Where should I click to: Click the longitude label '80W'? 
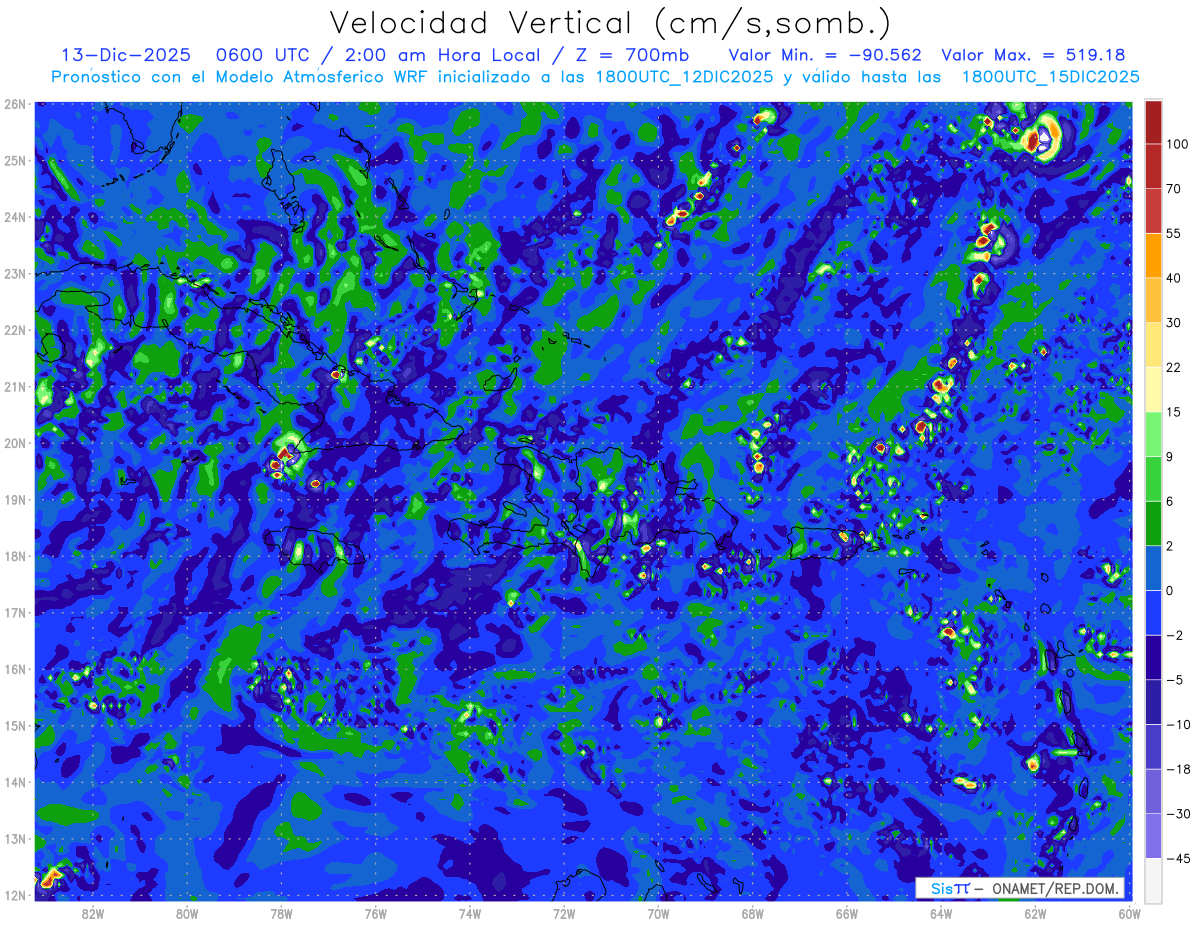click(x=187, y=913)
